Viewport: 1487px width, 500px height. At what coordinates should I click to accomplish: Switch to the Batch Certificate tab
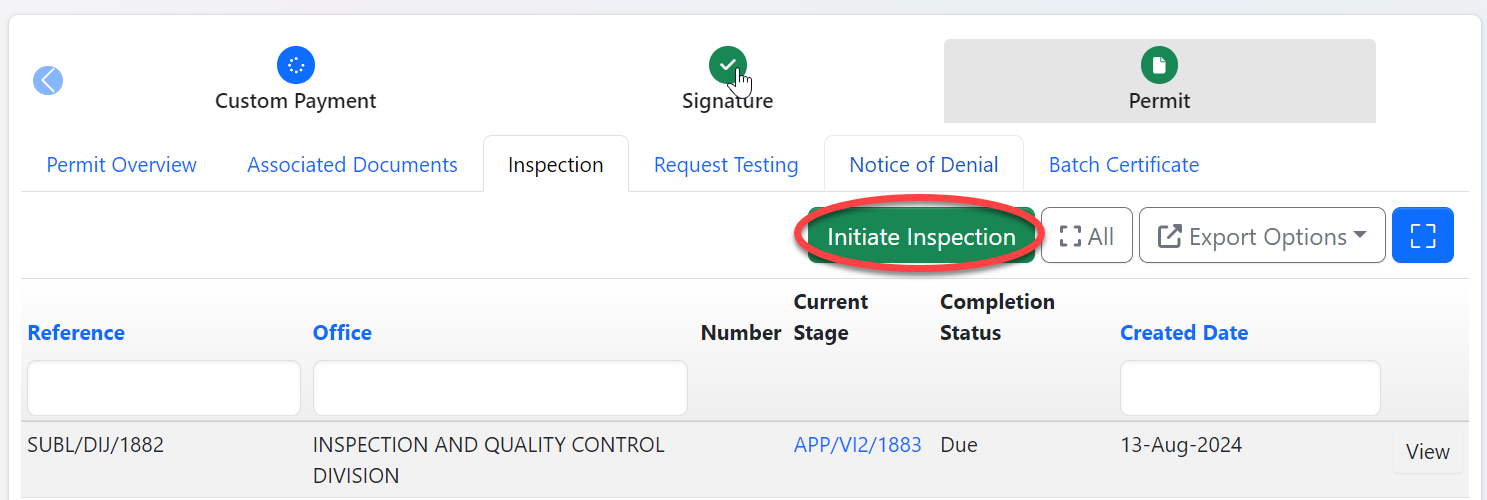click(x=1123, y=165)
